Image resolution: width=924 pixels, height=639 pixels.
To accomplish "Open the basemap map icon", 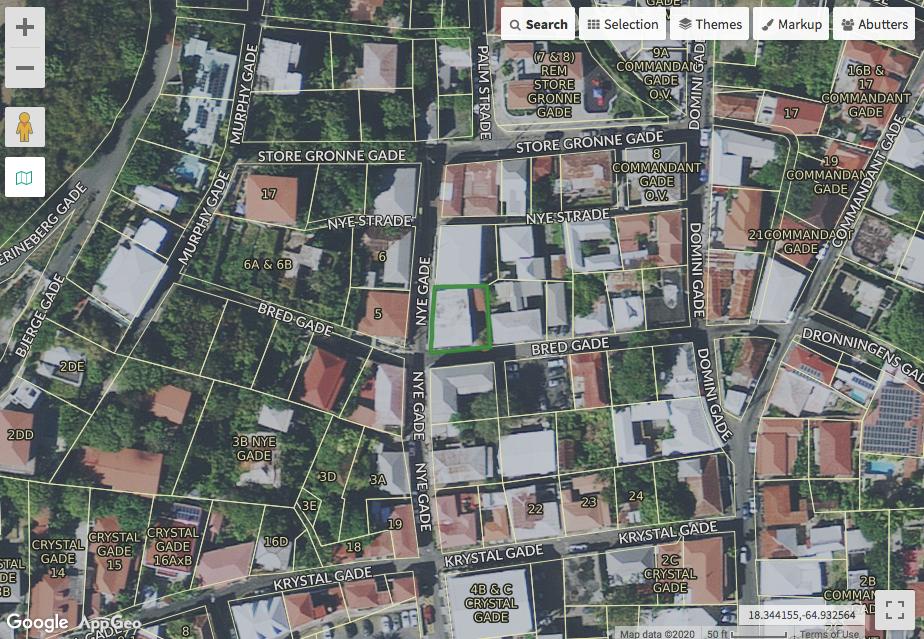I will (x=25, y=177).
